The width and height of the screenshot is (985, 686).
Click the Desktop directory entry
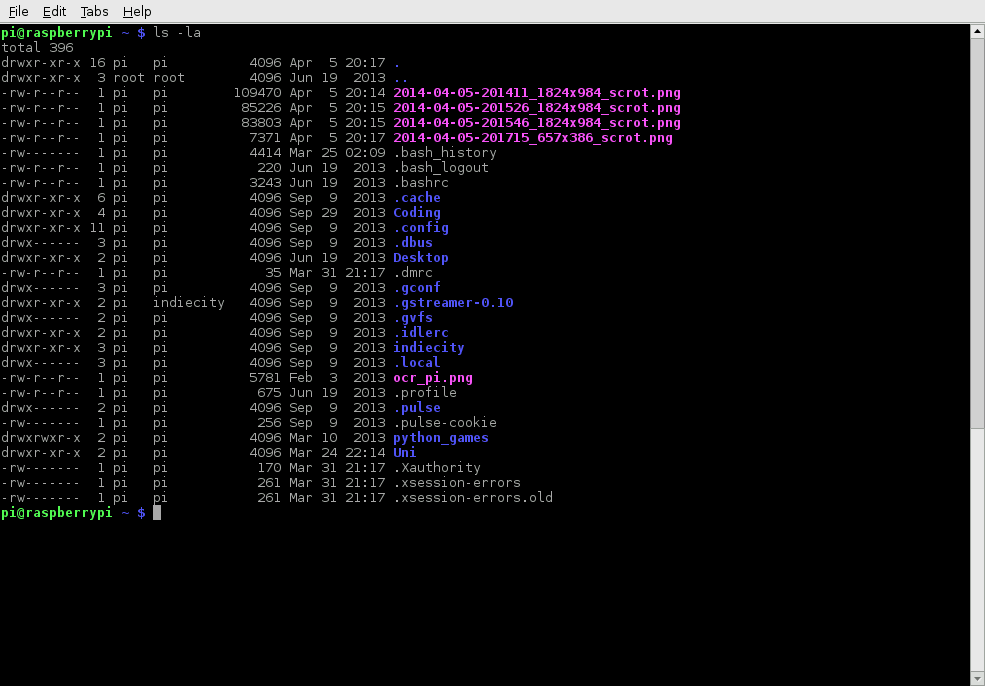[x=420, y=258]
